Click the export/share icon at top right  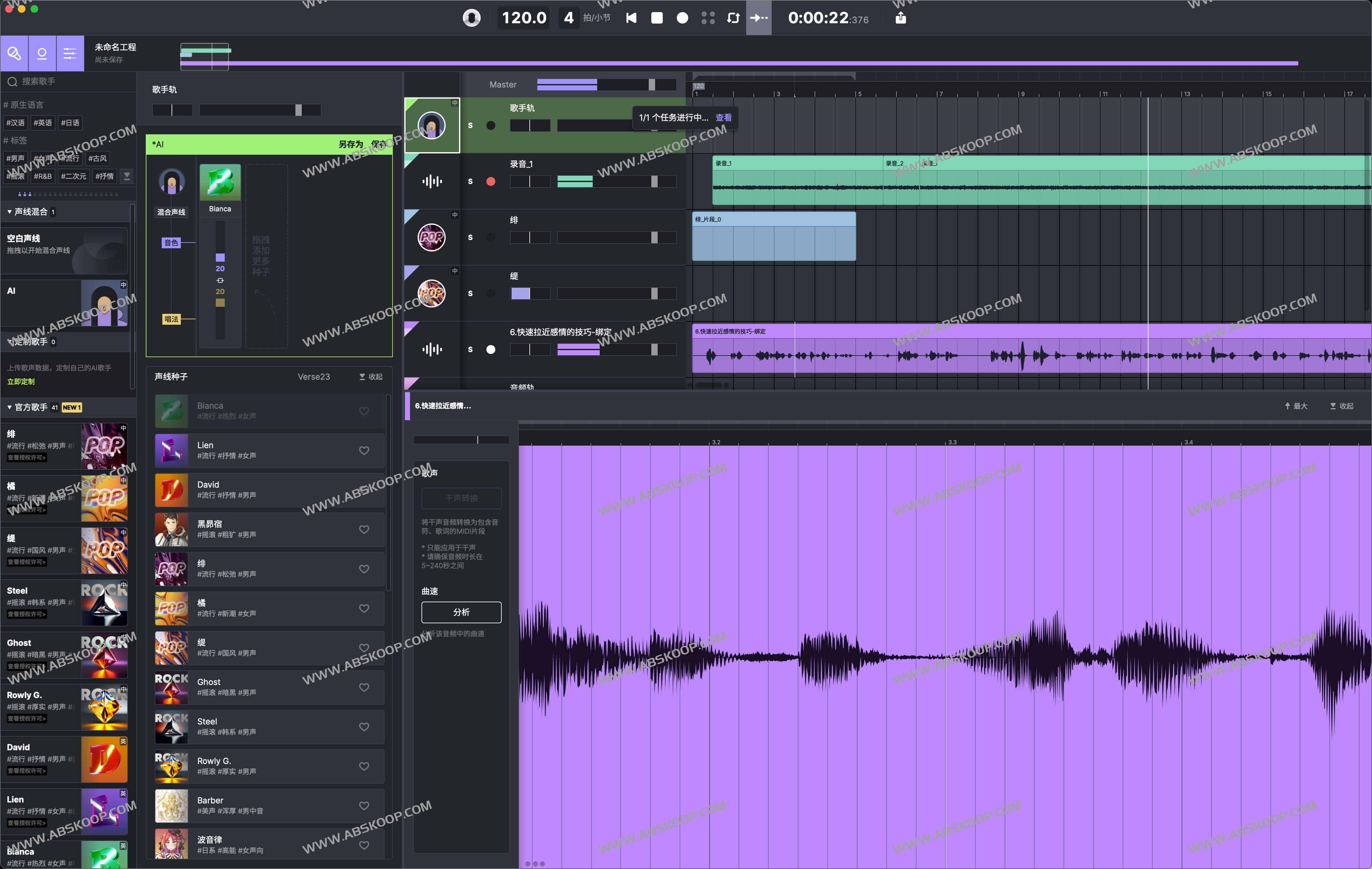[901, 18]
